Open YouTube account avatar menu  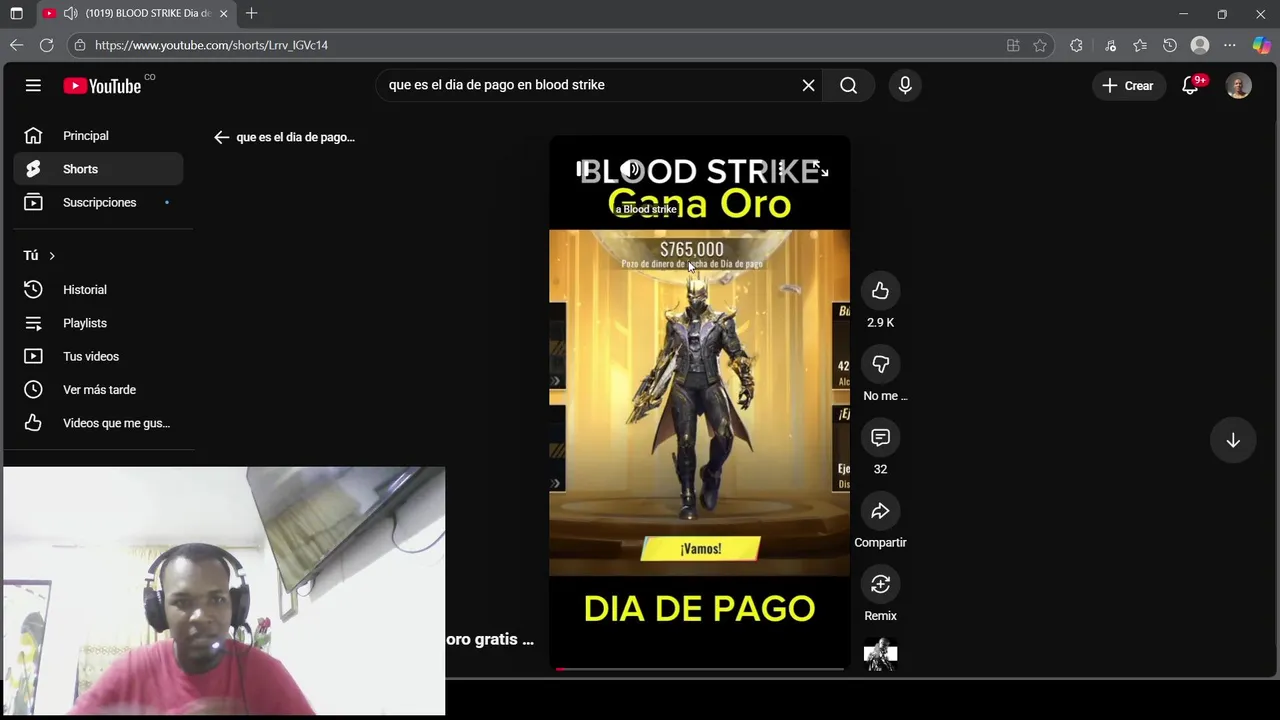coord(1238,86)
